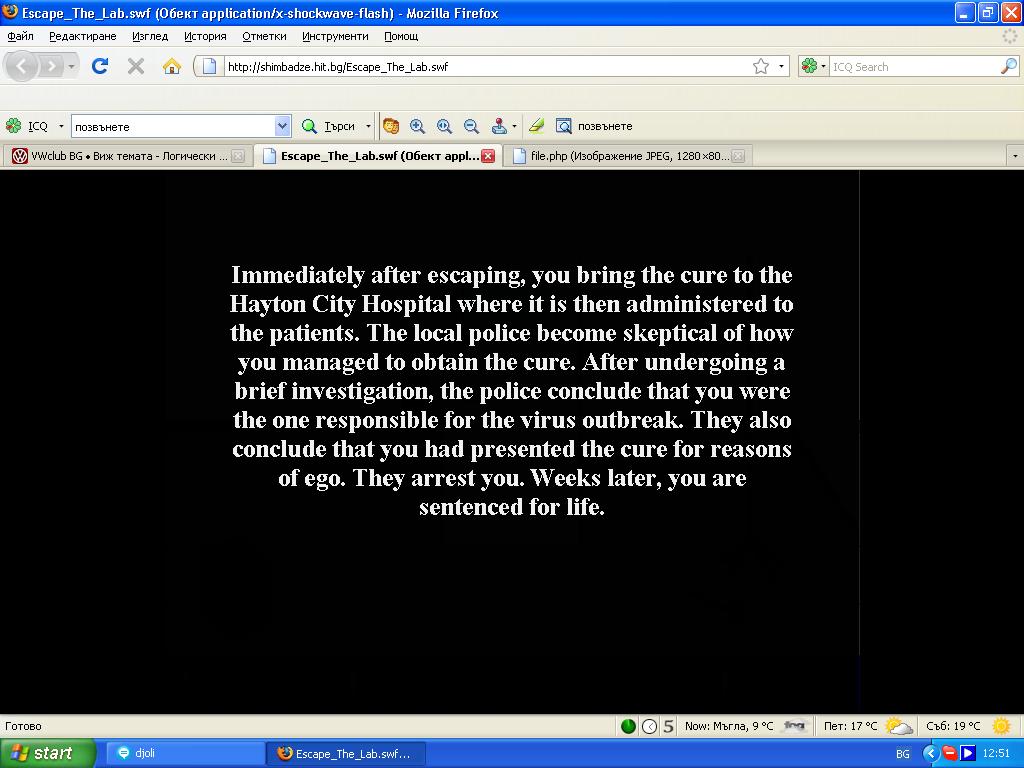Click the stop loading X icon
This screenshot has height=768, width=1024.
(x=136, y=66)
